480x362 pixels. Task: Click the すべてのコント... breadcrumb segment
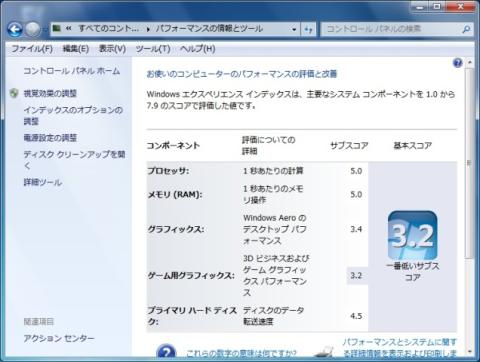[109, 29]
